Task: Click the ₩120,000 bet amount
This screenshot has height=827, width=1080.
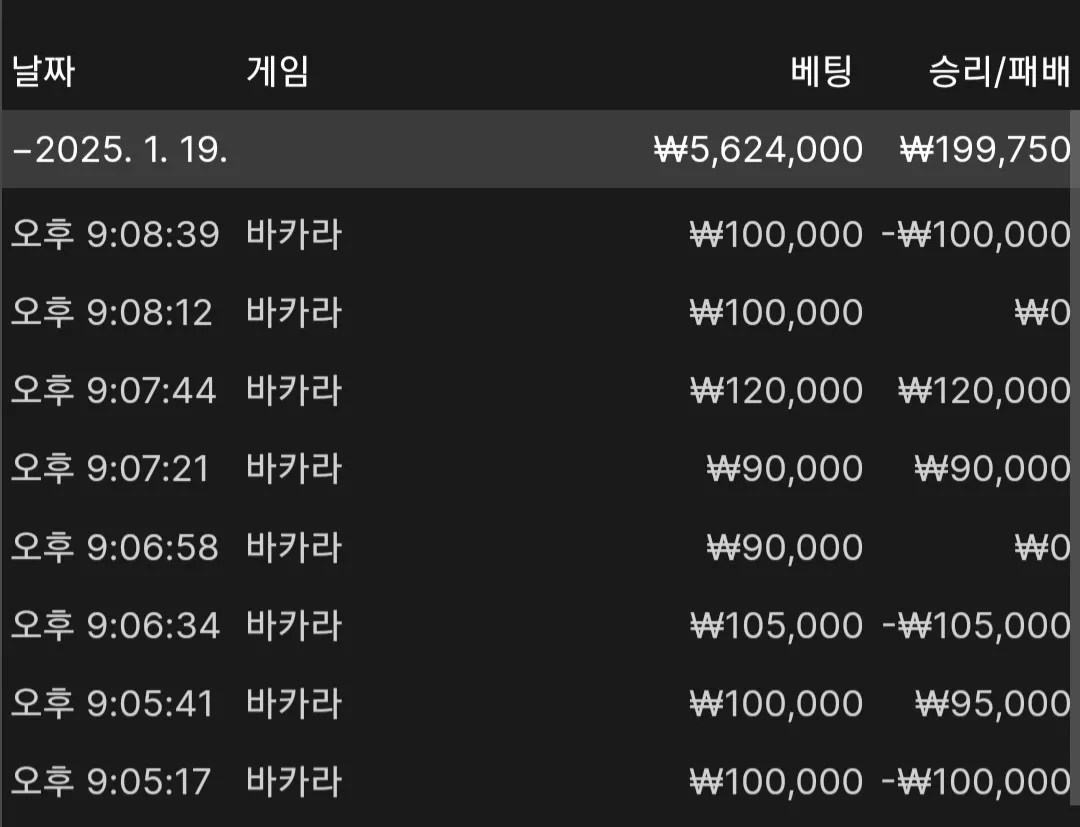Action: pos(776,390)
